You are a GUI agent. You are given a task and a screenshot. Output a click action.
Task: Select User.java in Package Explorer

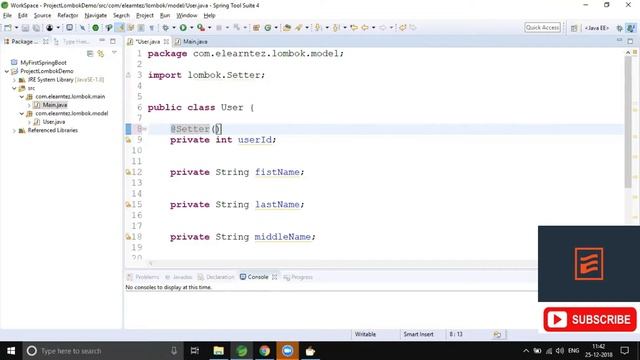tap(49, 122)
